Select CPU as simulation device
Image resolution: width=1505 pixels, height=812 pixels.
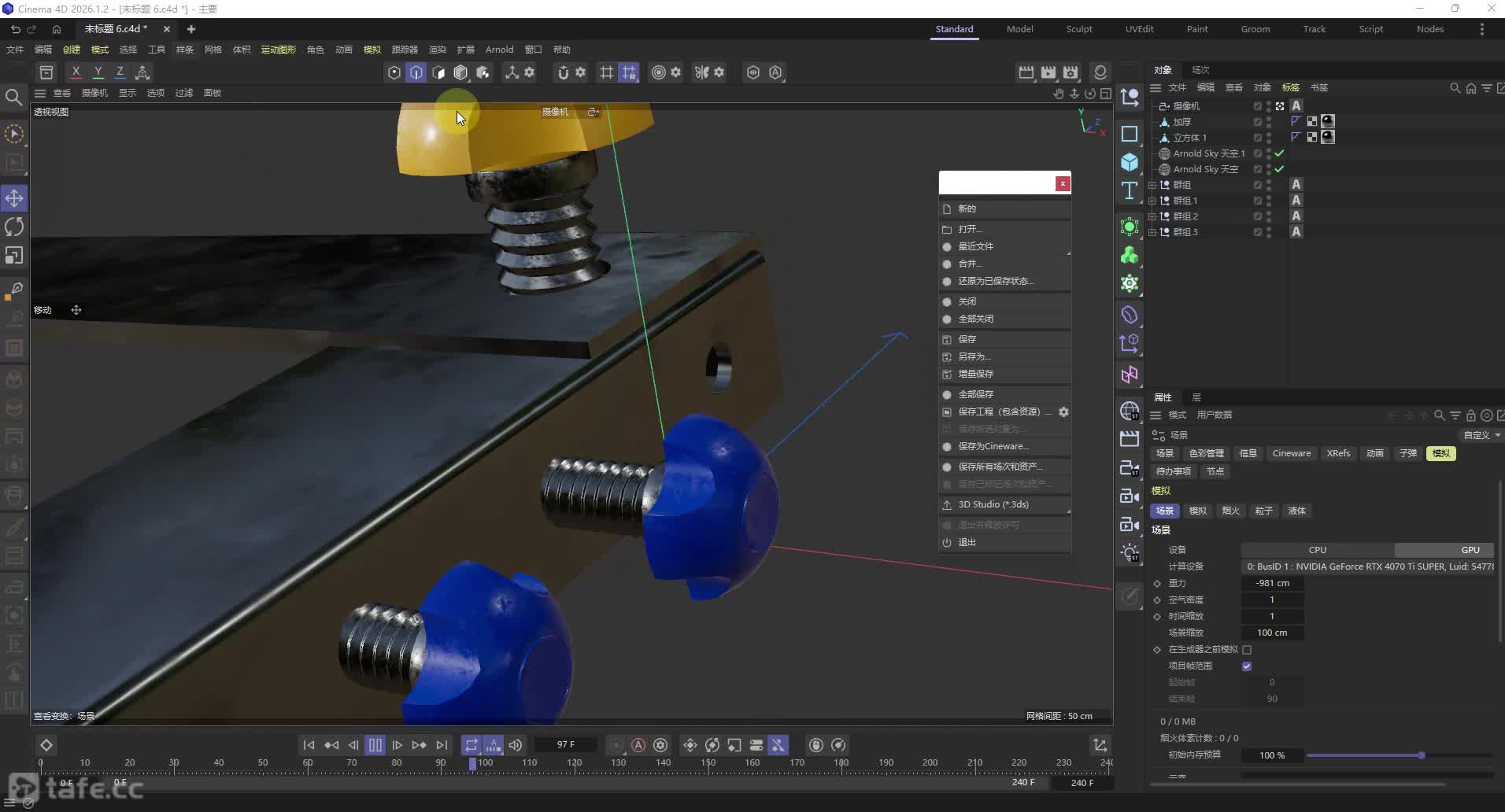1318,550
